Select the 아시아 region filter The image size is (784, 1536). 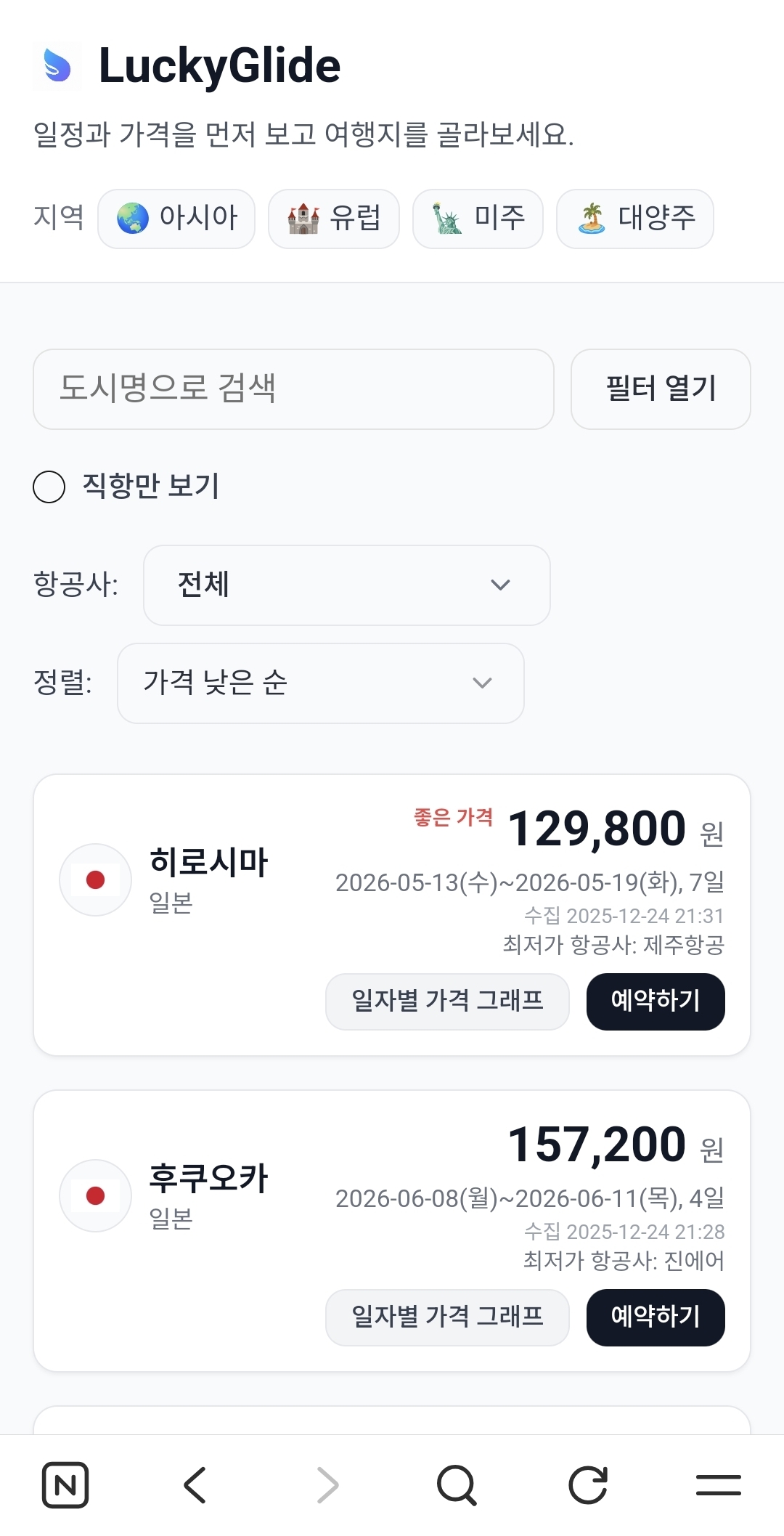pos(176,219)
